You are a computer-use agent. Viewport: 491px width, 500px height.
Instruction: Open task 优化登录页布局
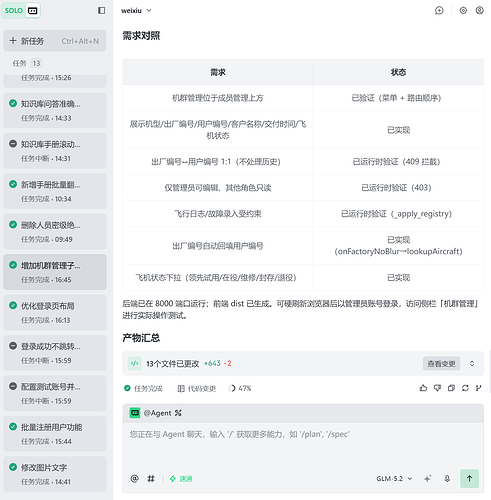[x=55, y=312]
